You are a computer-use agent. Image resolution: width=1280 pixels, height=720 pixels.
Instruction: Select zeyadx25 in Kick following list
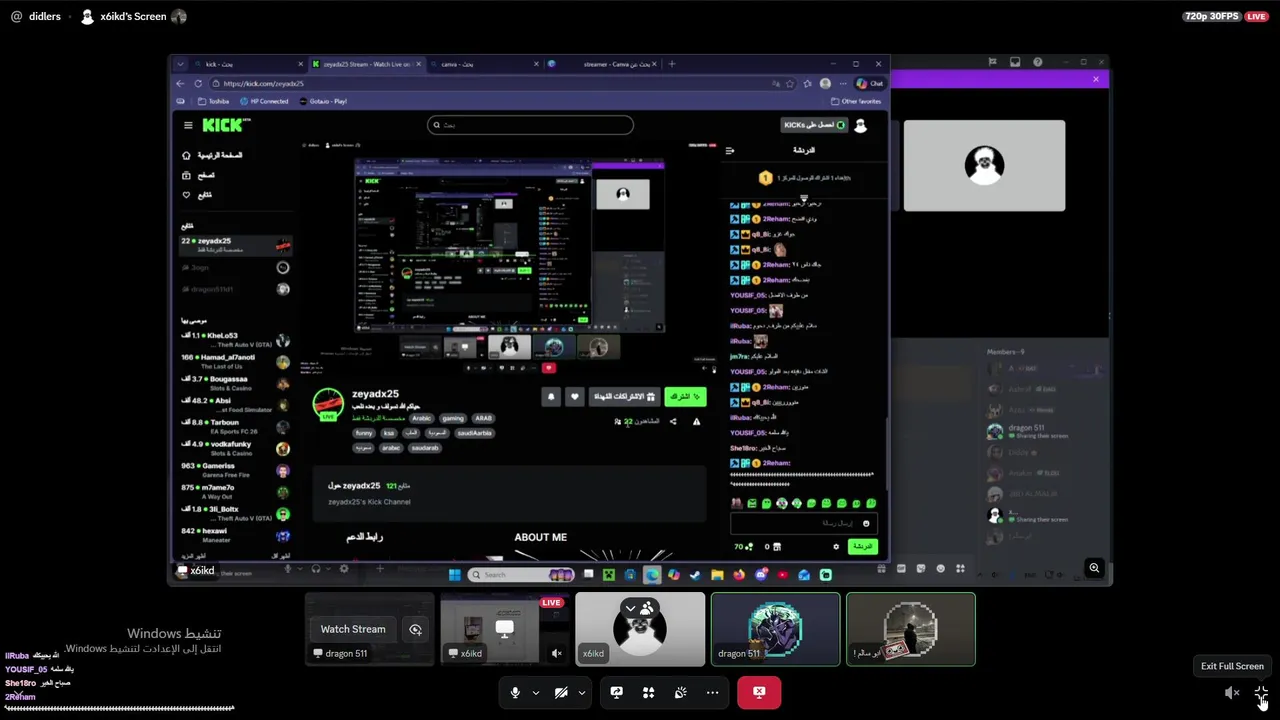coord(236,244)
